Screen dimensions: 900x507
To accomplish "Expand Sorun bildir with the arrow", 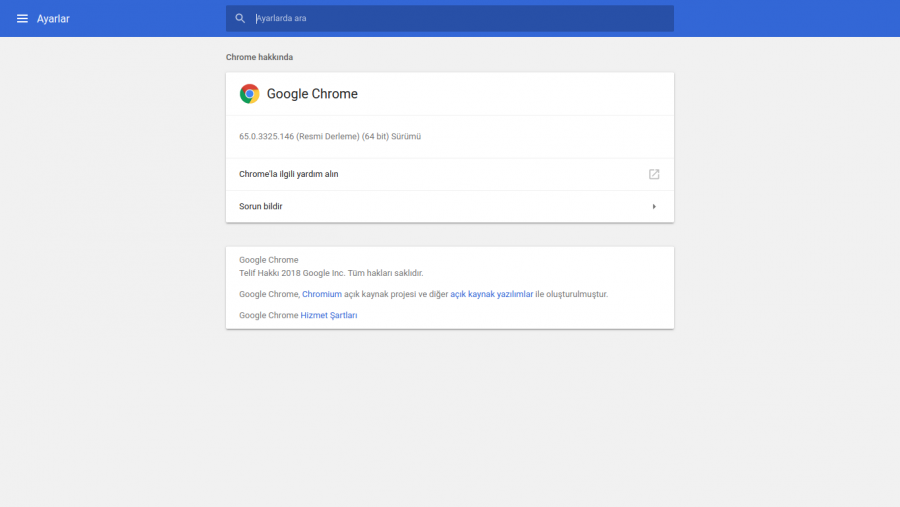I will point(654,206).
